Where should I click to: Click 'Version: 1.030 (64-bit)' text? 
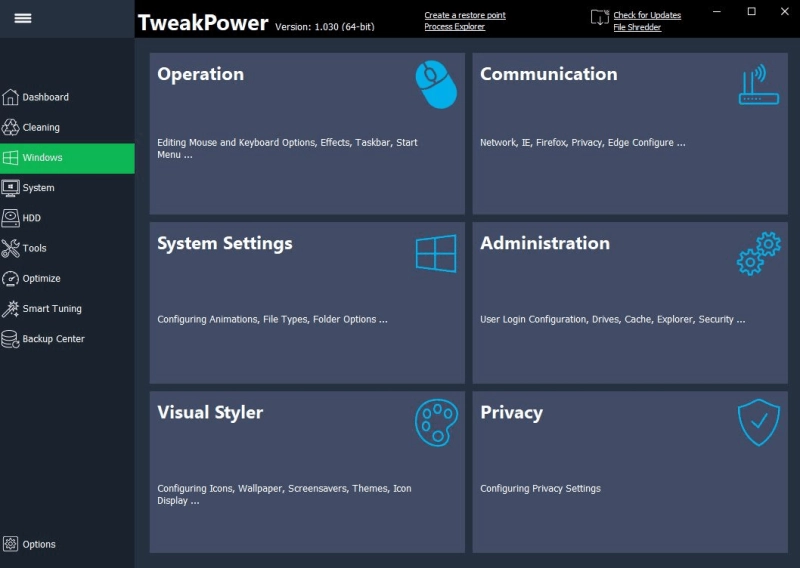(324, 27)
